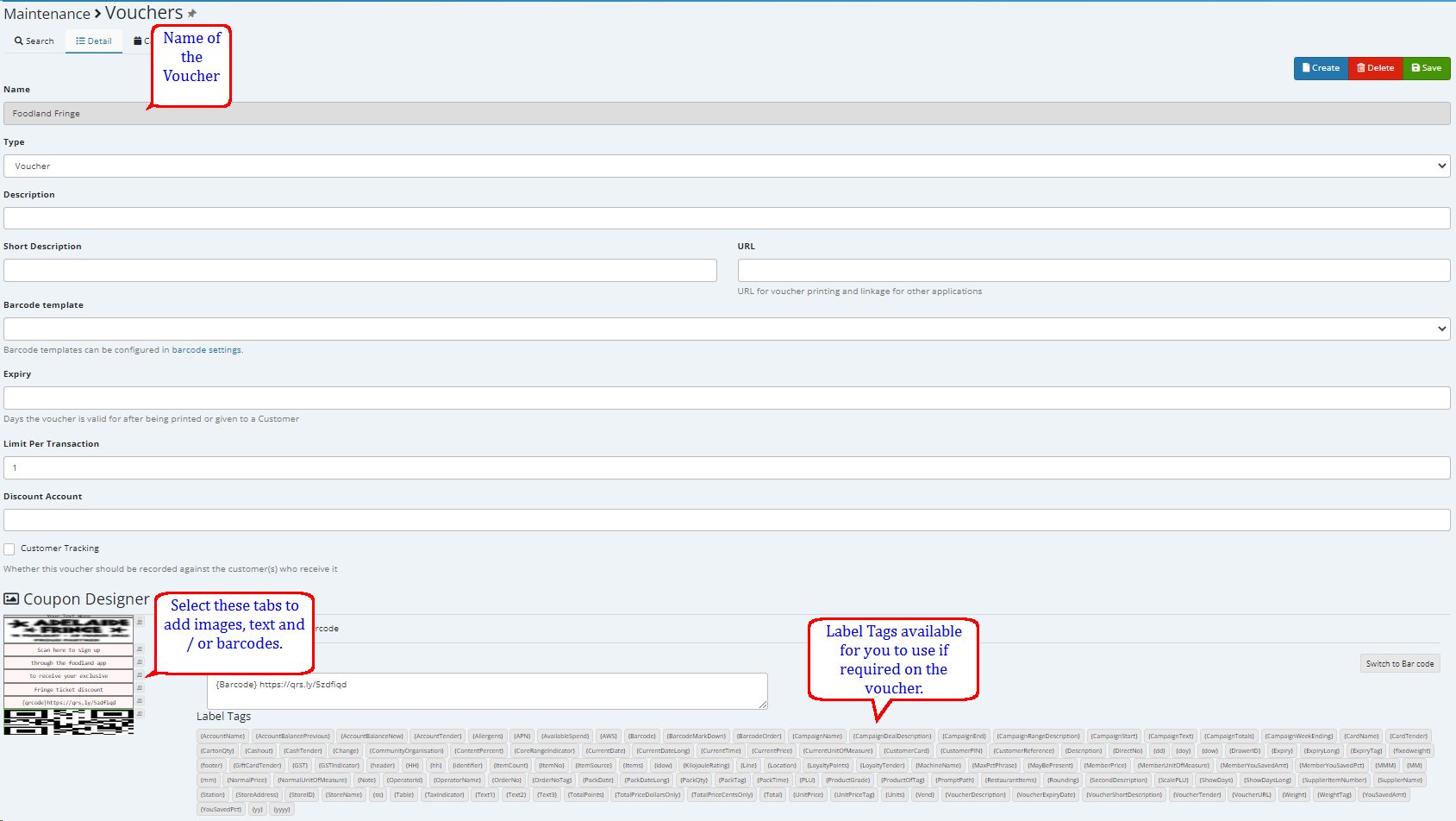
Task: Insert the {GST} label tag
Action: 300,765
